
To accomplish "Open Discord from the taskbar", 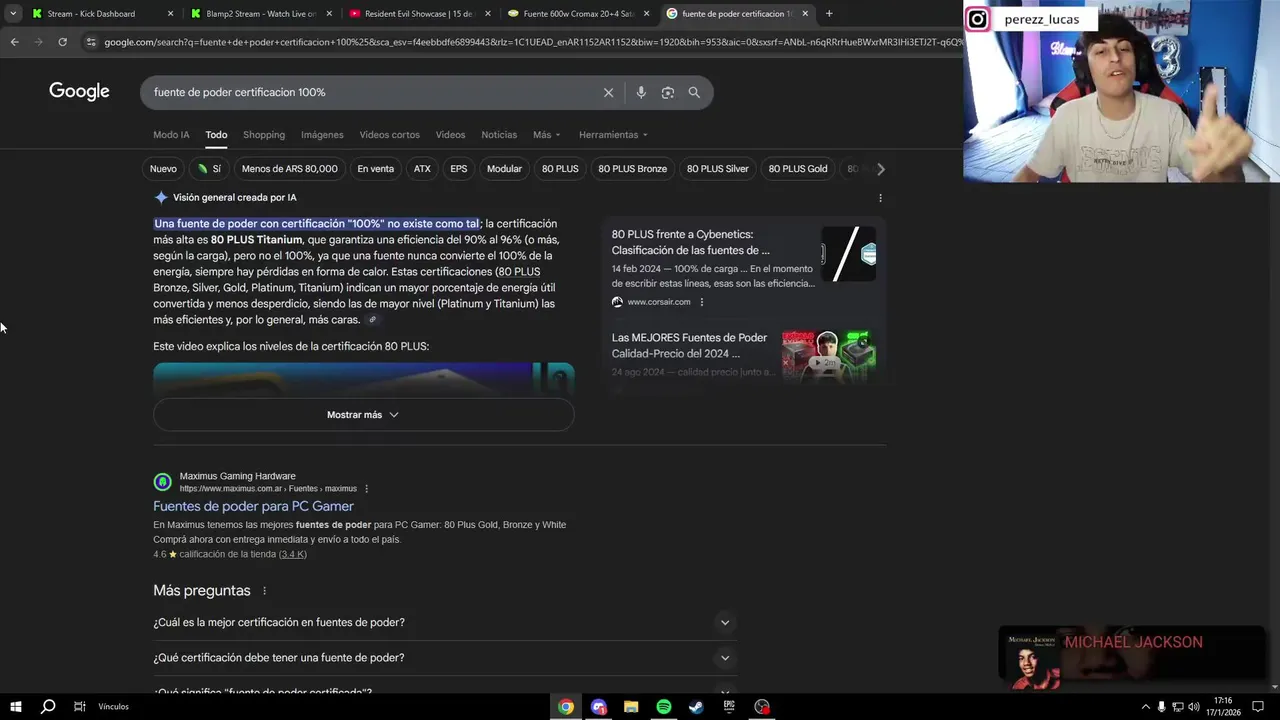I will point(599,707).
